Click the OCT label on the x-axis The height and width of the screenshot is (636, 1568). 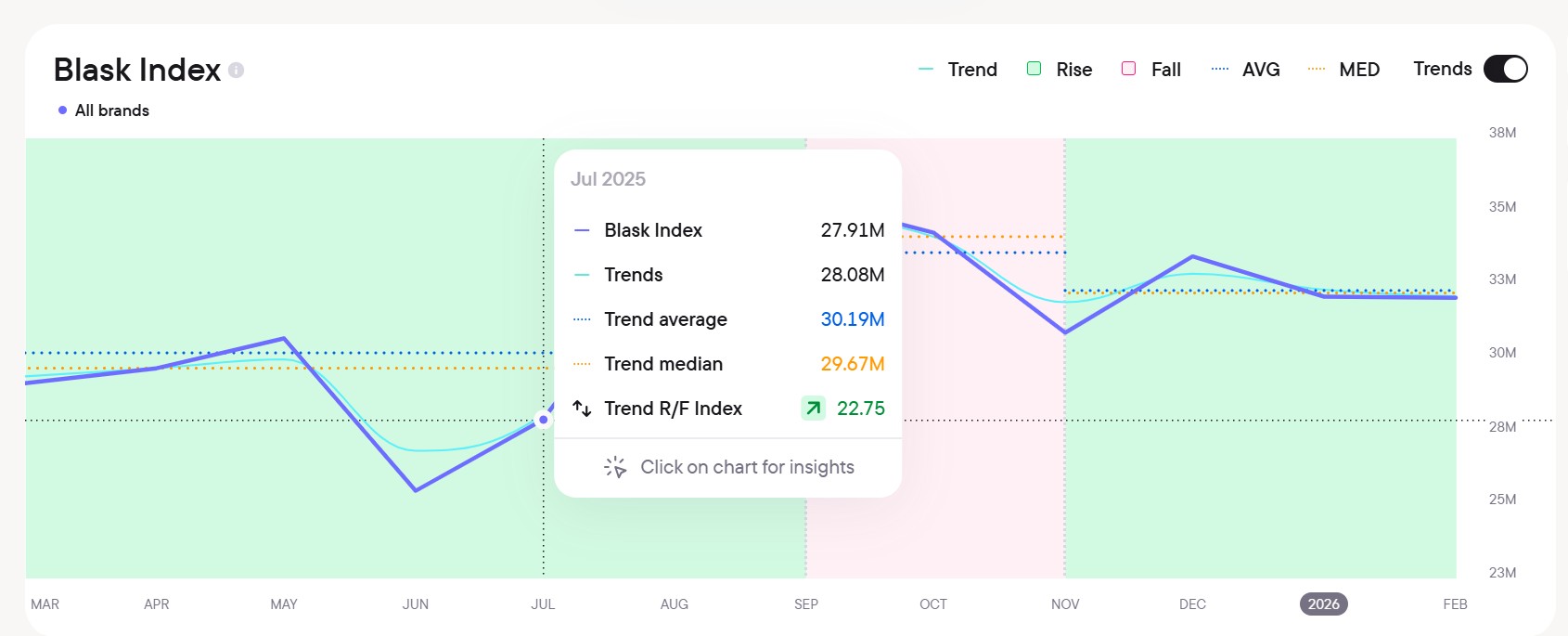[933, 604]
